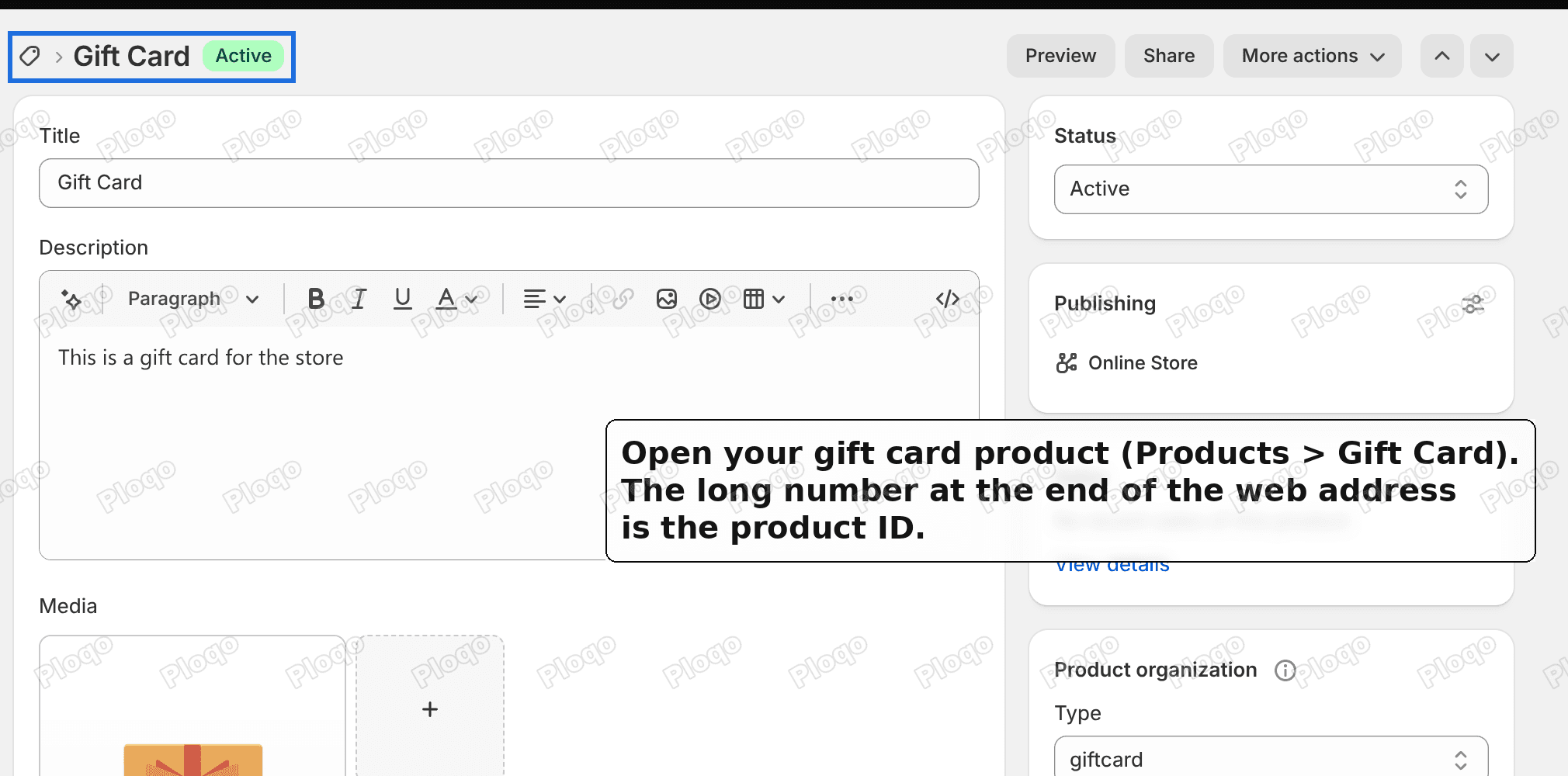
Task: Open the Type giftcard dropdown
Action: [1271, 759]
